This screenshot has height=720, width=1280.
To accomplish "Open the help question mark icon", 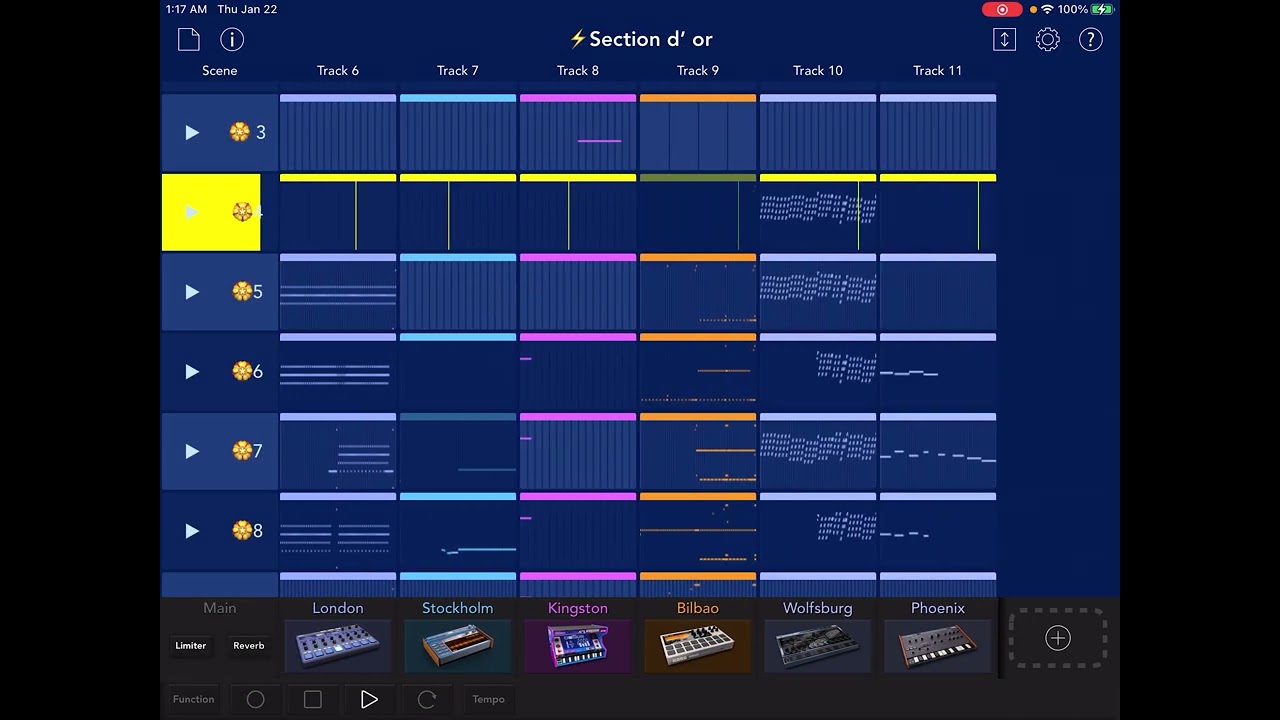I will [1091, 39].
